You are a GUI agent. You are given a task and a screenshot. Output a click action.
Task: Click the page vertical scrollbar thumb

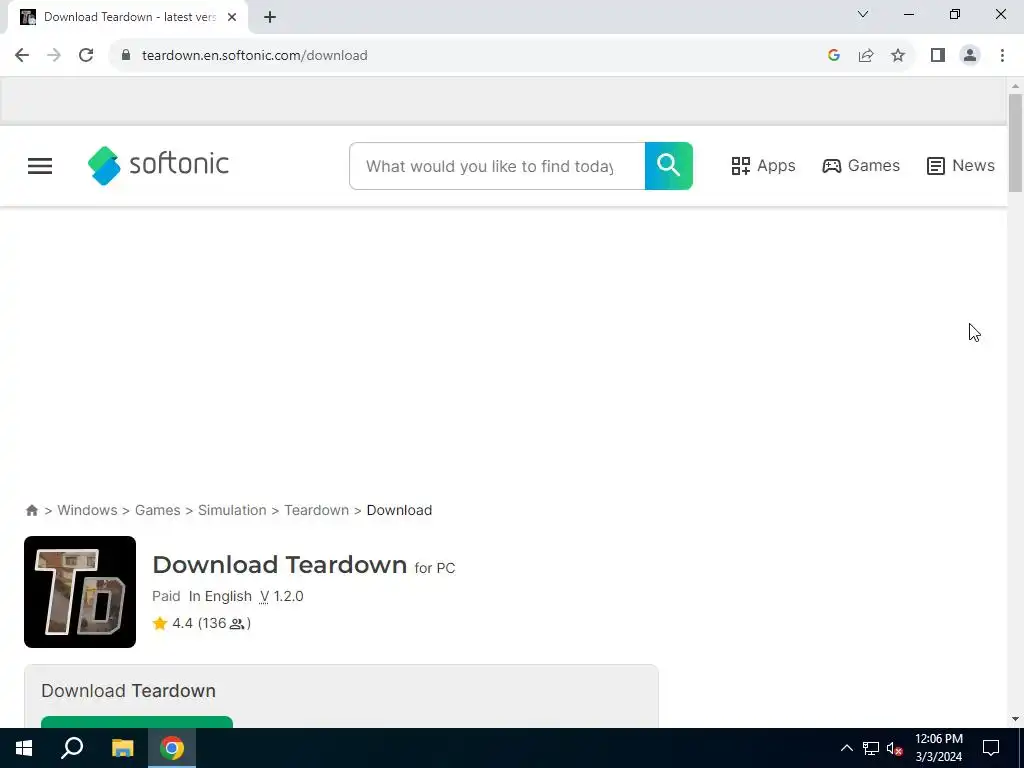point(1015,143)
